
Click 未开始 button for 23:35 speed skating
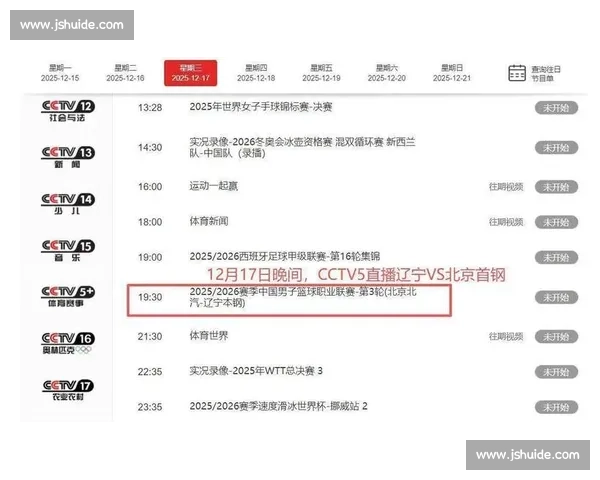click(x=556, y=407)
